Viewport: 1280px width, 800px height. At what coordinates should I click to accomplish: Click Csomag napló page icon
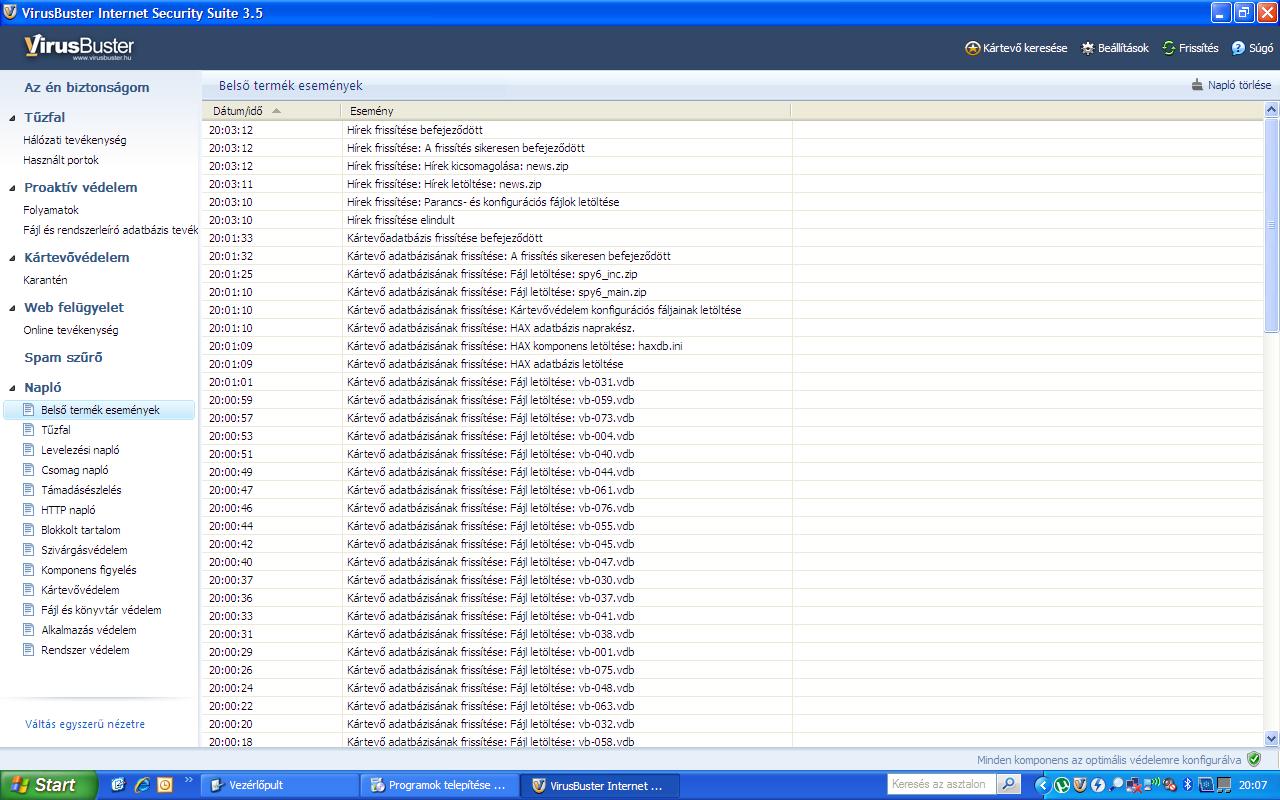click(29, 470)
